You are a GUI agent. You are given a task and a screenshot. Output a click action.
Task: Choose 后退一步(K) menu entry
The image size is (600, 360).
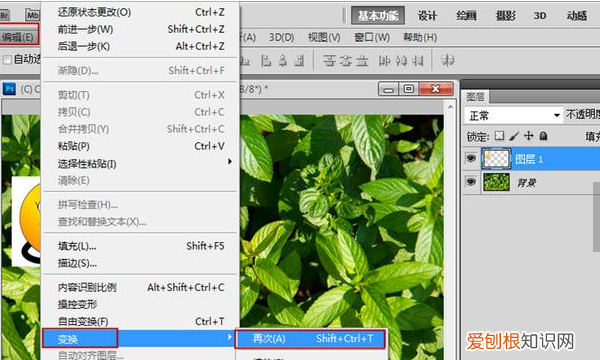140,46
